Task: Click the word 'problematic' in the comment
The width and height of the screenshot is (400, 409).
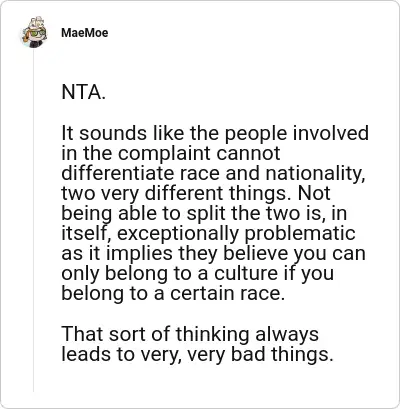Action: (x=300, y=234)
